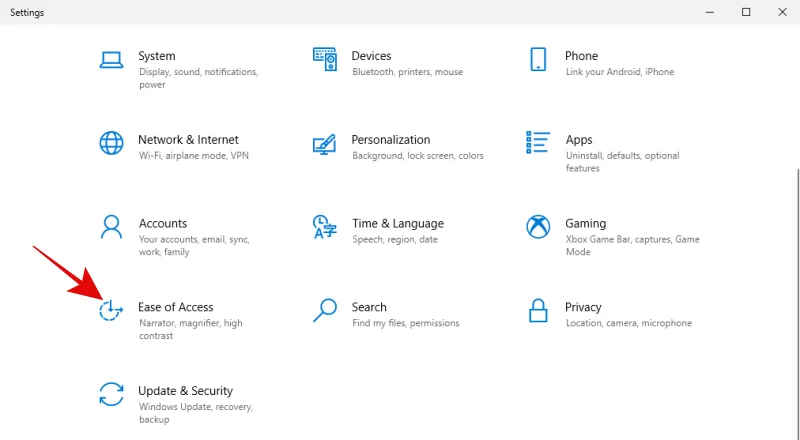Select the Privacy category title
Screen dimensions: 800x440
(583, 307)
